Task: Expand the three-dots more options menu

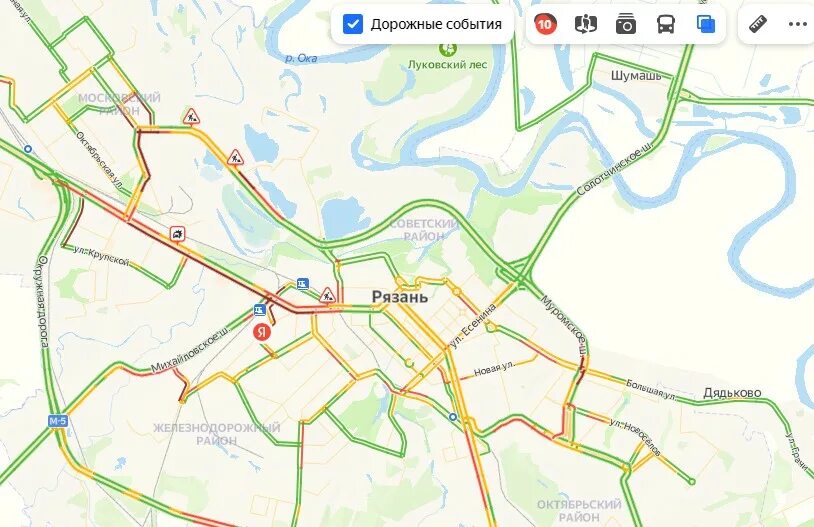Action: coord(797,24)
